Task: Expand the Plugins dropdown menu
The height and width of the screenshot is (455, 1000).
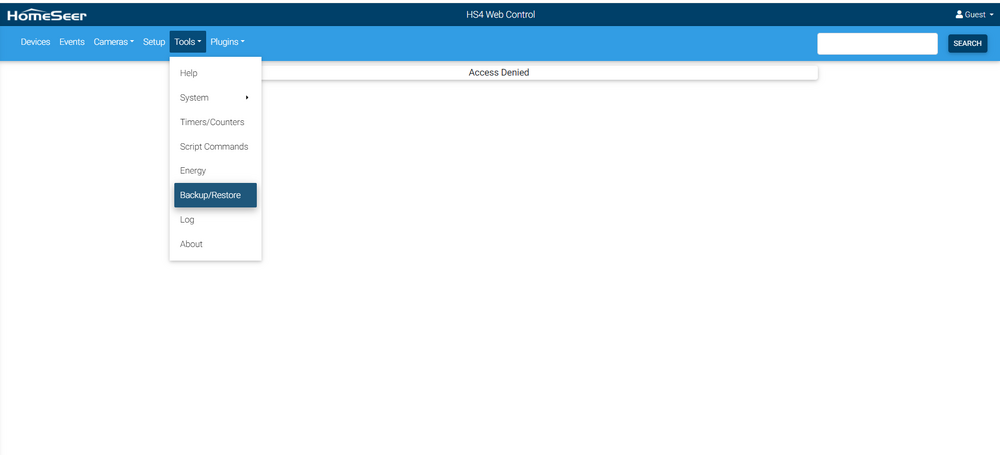Action: (228, 42)
